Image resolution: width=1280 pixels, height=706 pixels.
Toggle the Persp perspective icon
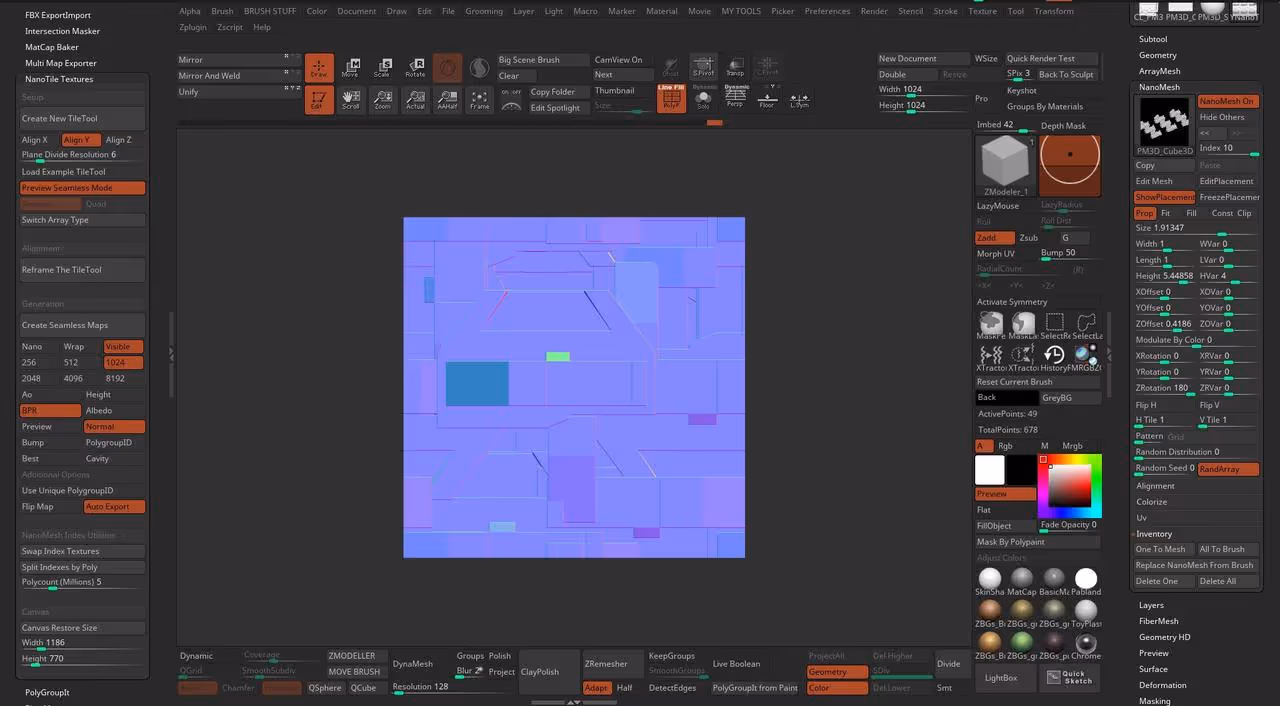[735, 98]
